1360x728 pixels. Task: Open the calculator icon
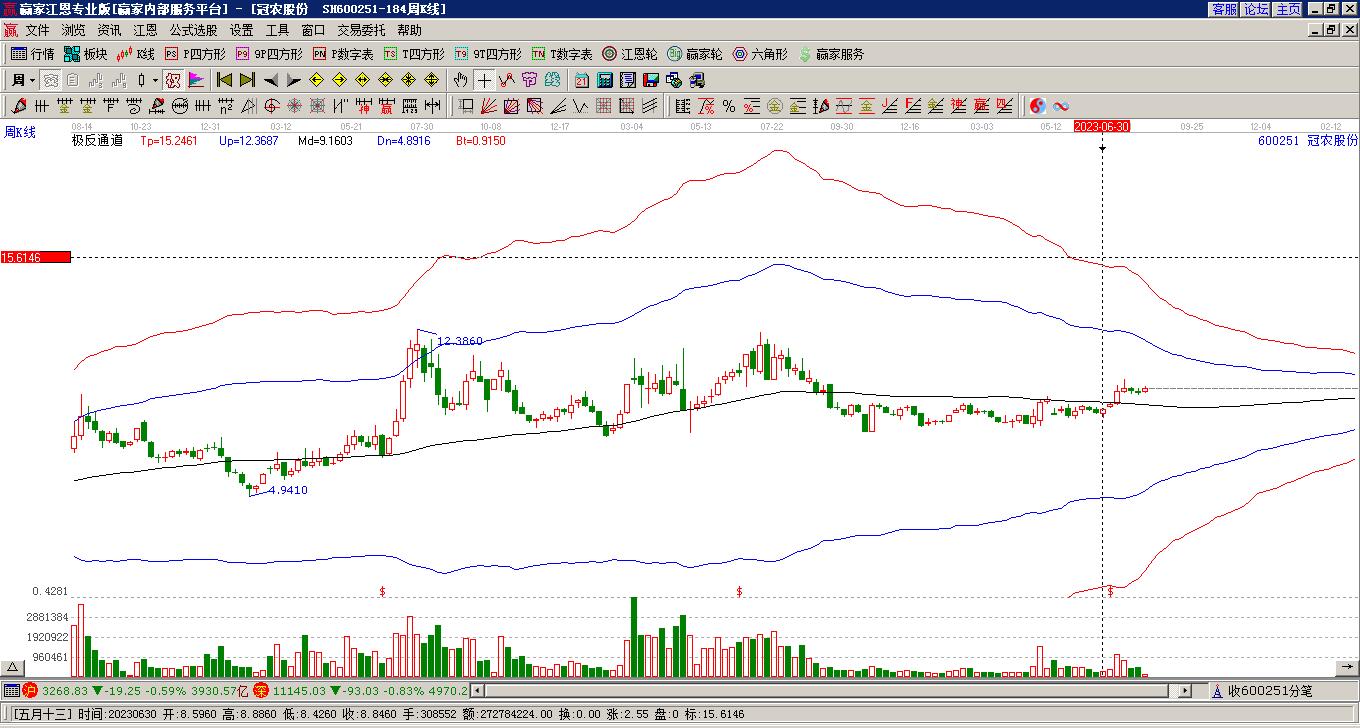coord(605,80)
